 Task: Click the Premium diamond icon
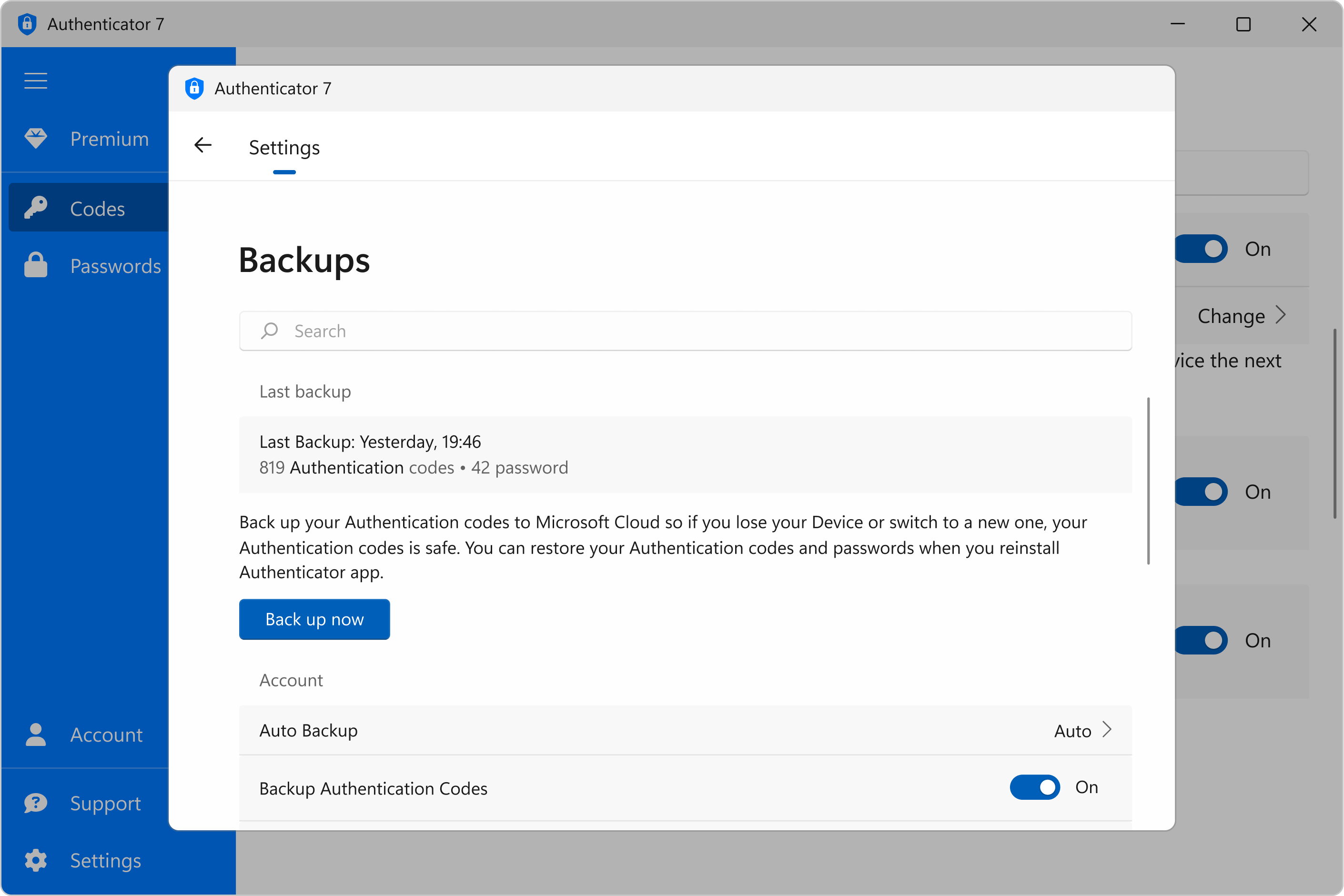click(35, 138)
